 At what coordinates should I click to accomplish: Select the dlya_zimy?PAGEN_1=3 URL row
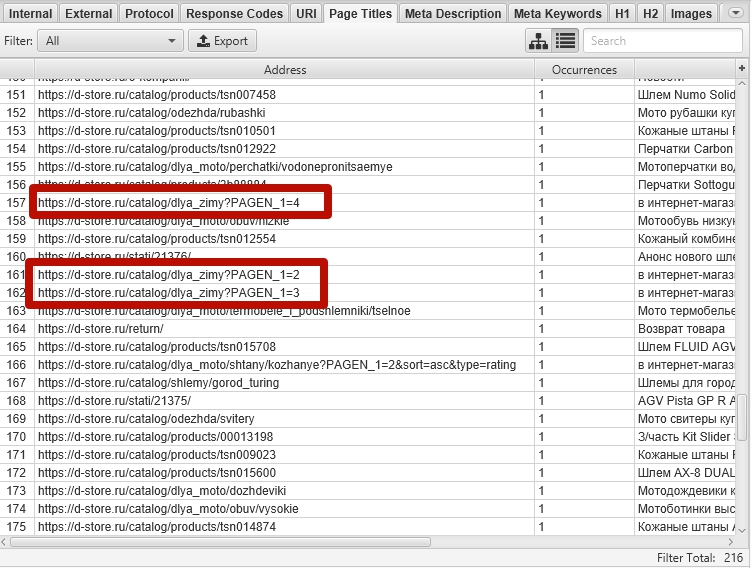click(368, 293)
